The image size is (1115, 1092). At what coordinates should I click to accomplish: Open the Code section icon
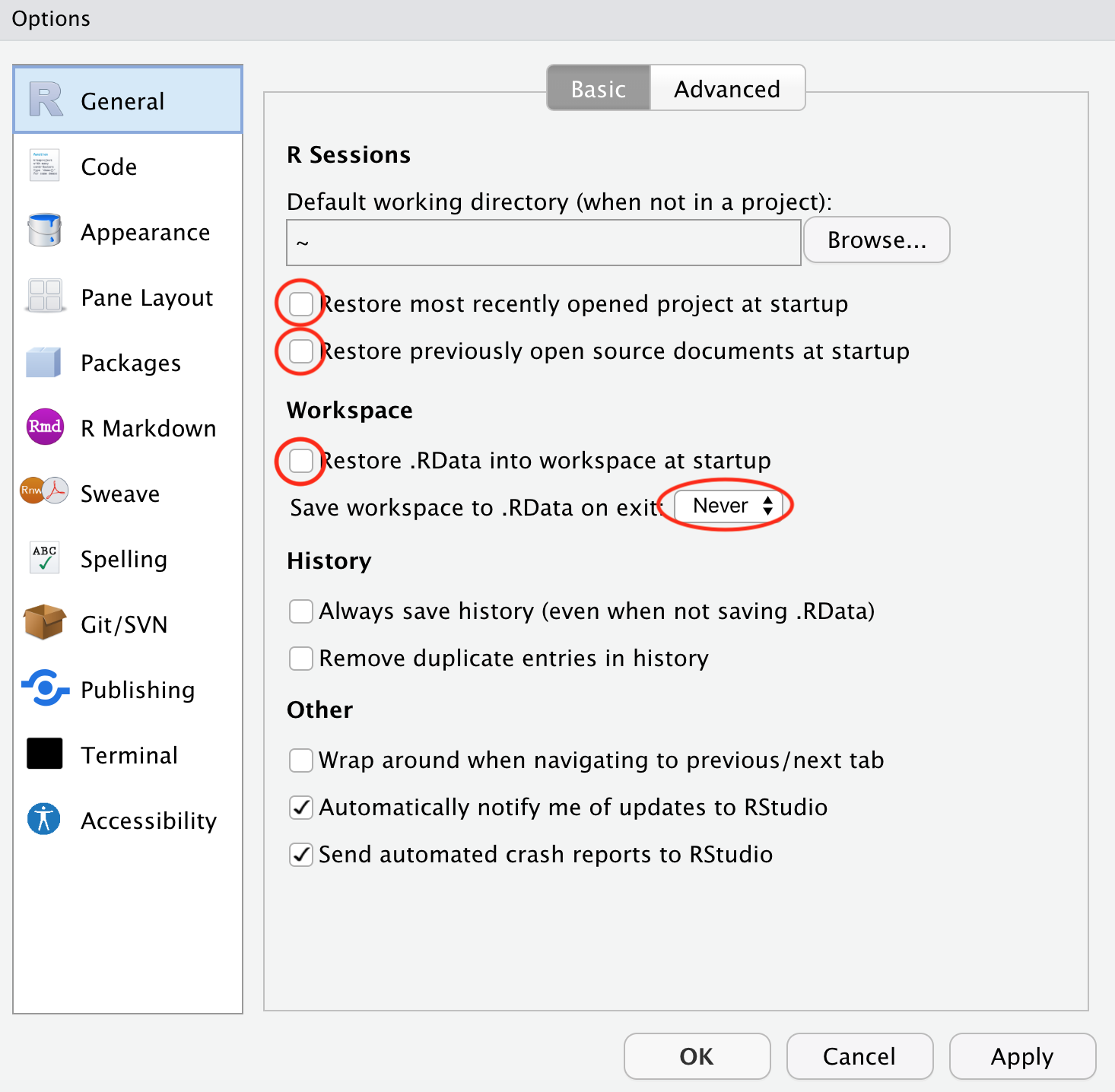(44, 166)
